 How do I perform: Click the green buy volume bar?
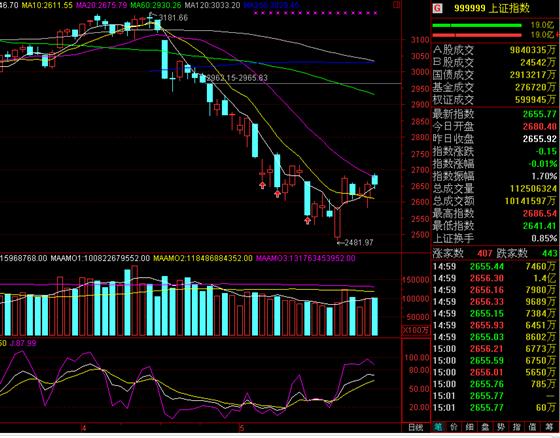(477, 25)
